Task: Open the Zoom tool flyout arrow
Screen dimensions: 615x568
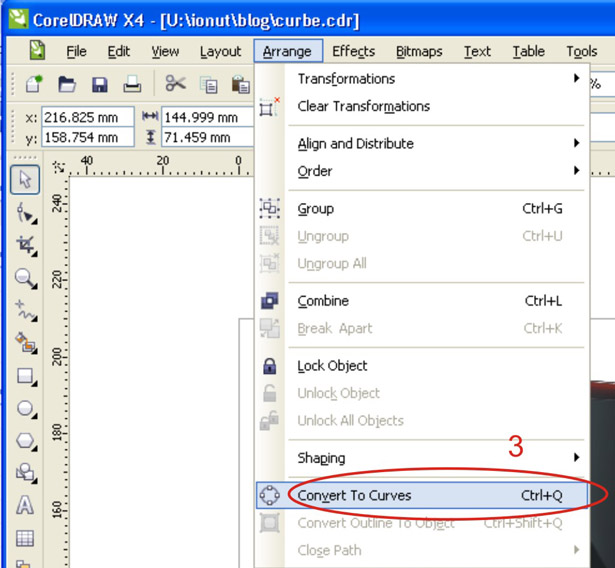Action: [35, 287]
